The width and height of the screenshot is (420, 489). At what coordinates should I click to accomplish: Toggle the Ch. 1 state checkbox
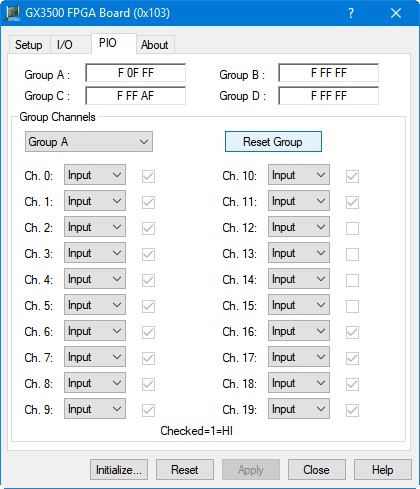[x=148, y=202]
